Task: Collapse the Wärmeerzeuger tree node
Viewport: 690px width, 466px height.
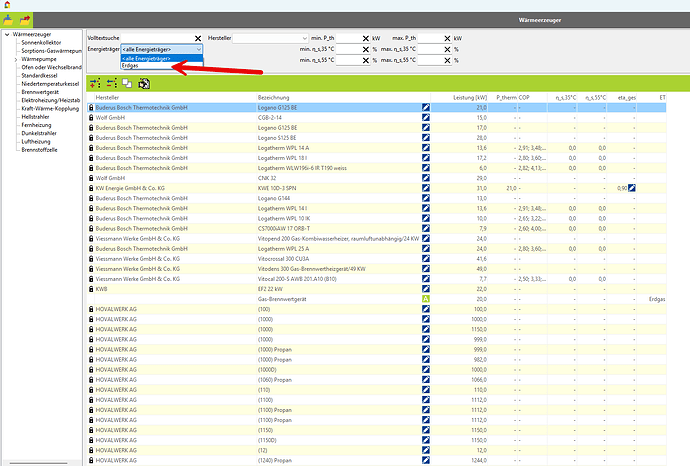Action: (x=7, y=34)
